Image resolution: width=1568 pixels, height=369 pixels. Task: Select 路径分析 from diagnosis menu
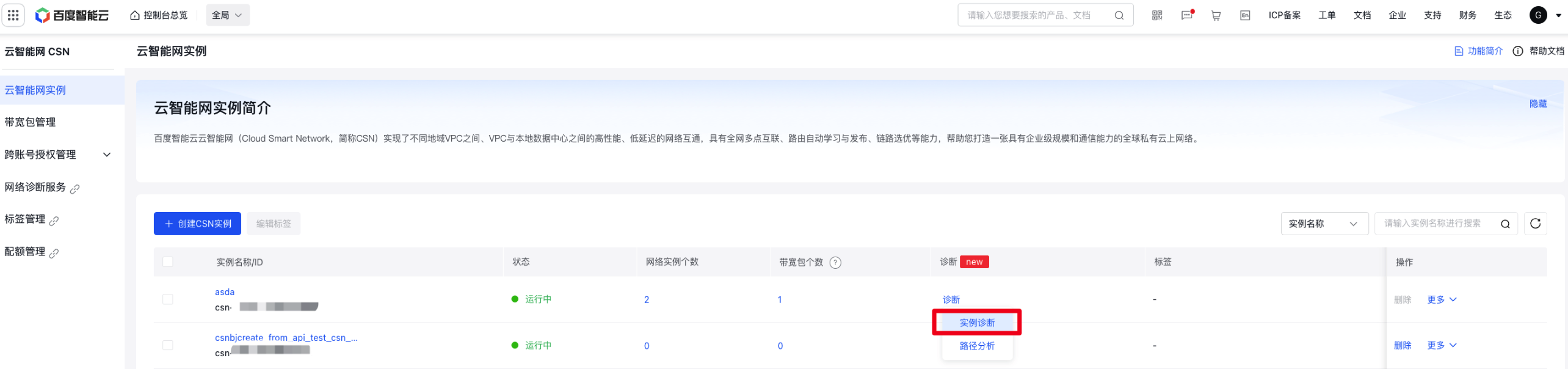(x=977, y=346)
